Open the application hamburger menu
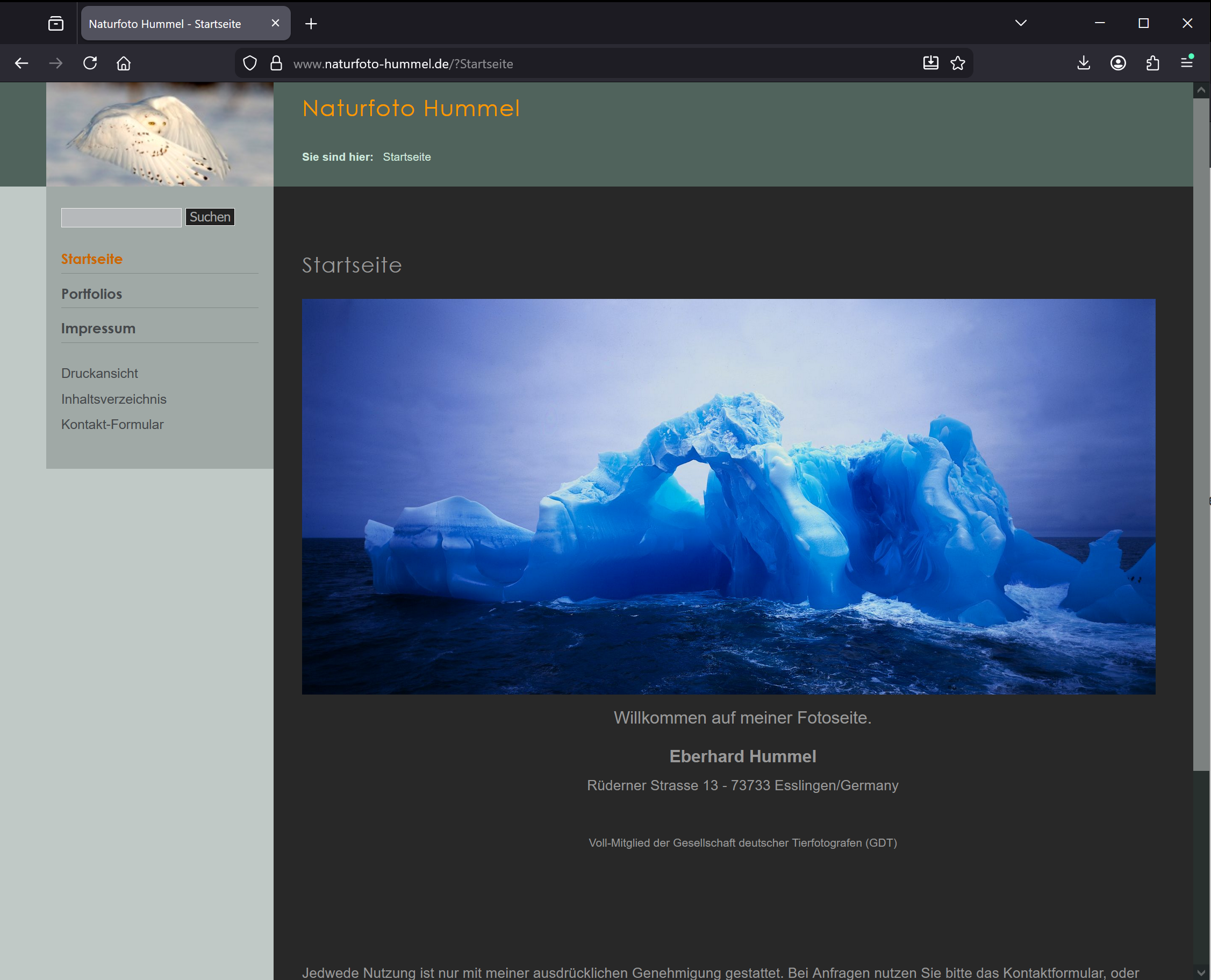The height and width of the screenshot is (980, 1211). [1187, 62]
